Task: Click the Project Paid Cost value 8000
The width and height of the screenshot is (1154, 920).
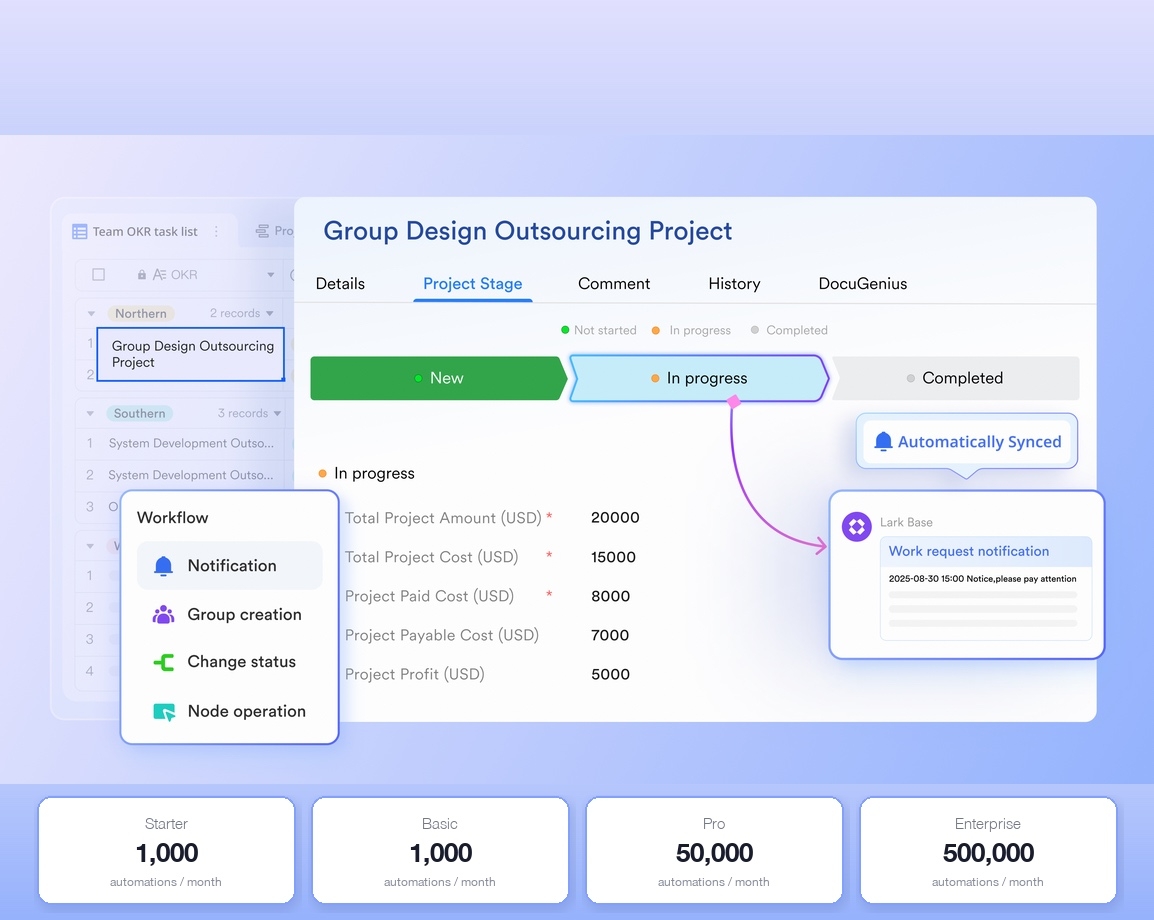Action: click(x=610, y=596)
